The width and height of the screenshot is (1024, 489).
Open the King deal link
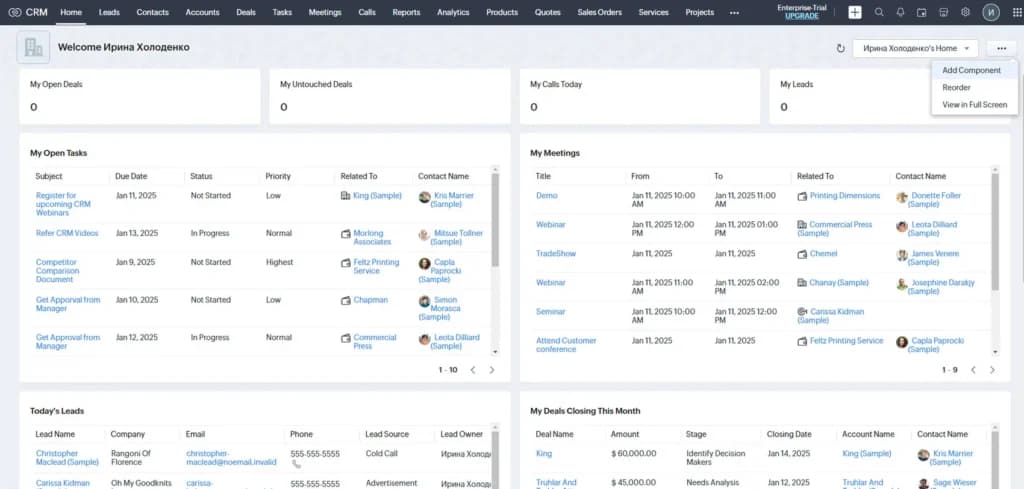coord(543,453)
